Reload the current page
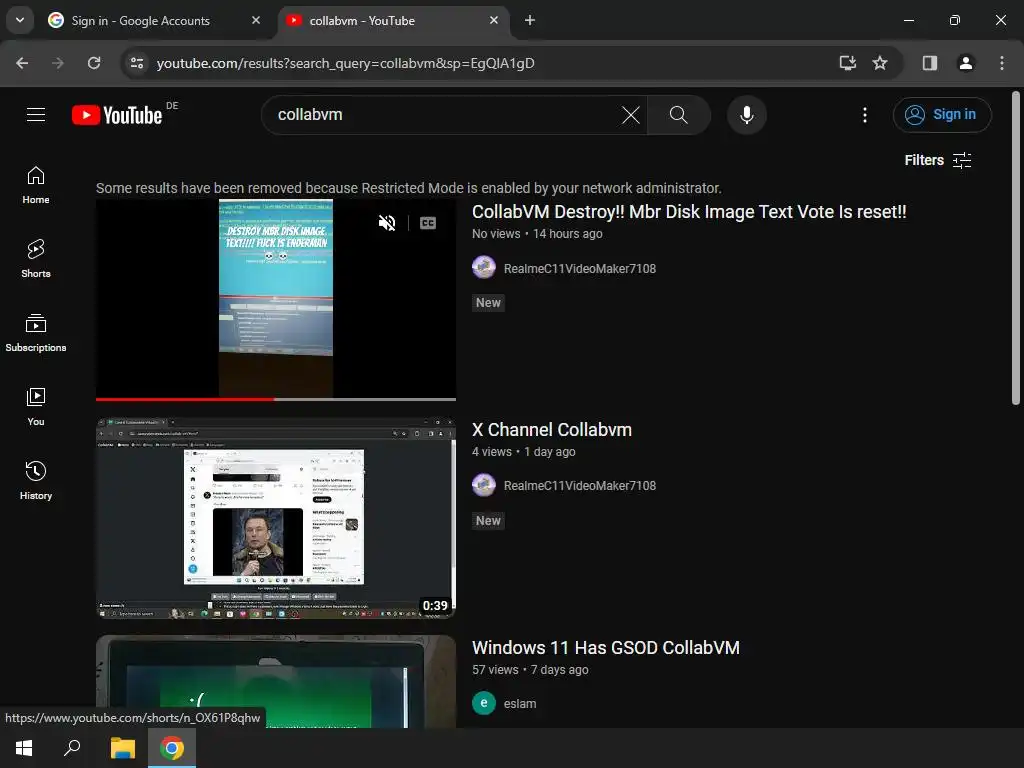 pyautogui.click(x=94, y=63)
